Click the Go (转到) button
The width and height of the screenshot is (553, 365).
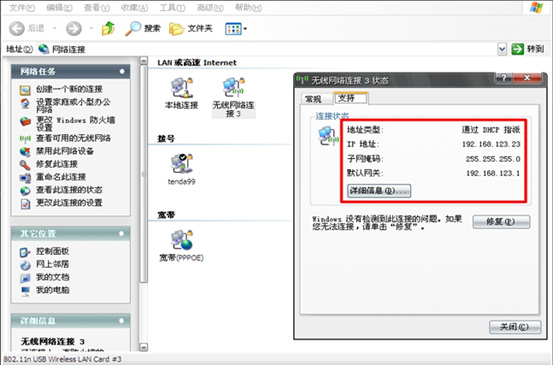point(528,49)
